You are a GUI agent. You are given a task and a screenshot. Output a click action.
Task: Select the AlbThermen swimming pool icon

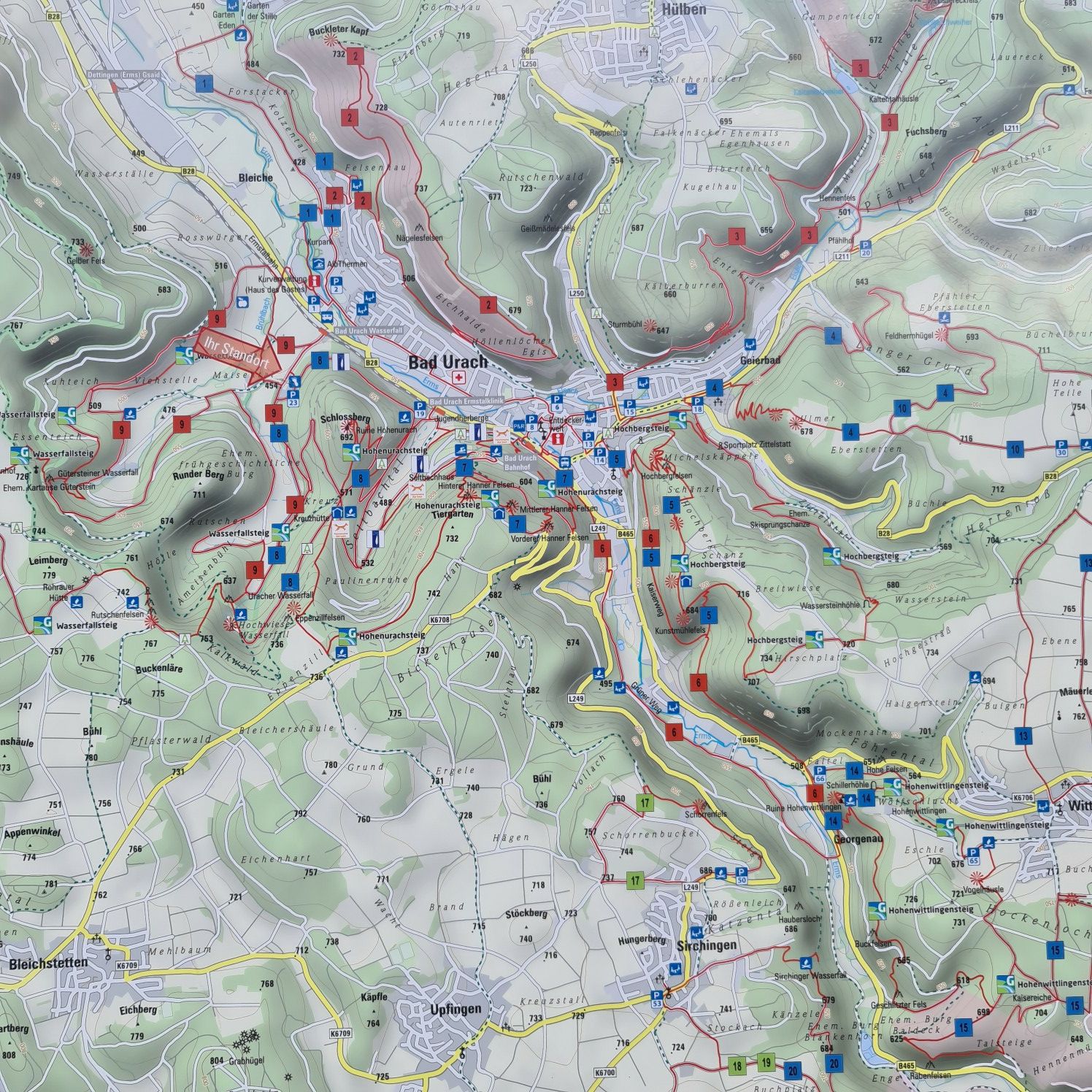point(319,264)
